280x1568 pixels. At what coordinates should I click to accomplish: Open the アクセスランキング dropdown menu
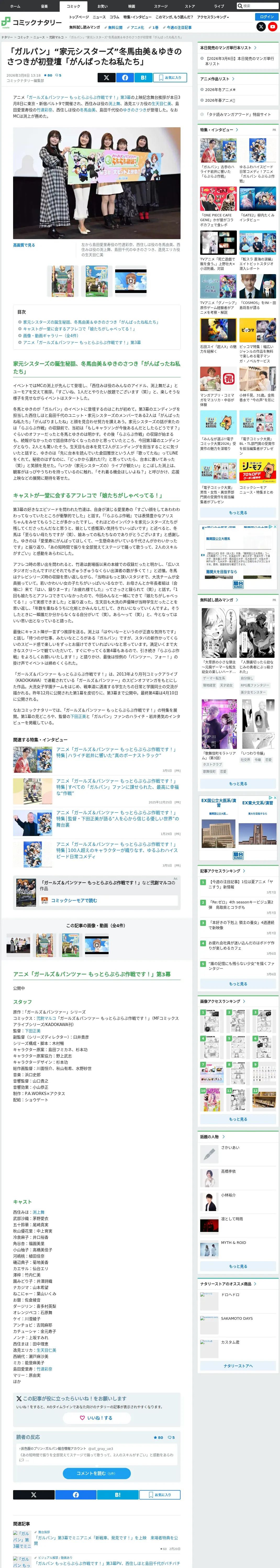[x=213, y=17]
